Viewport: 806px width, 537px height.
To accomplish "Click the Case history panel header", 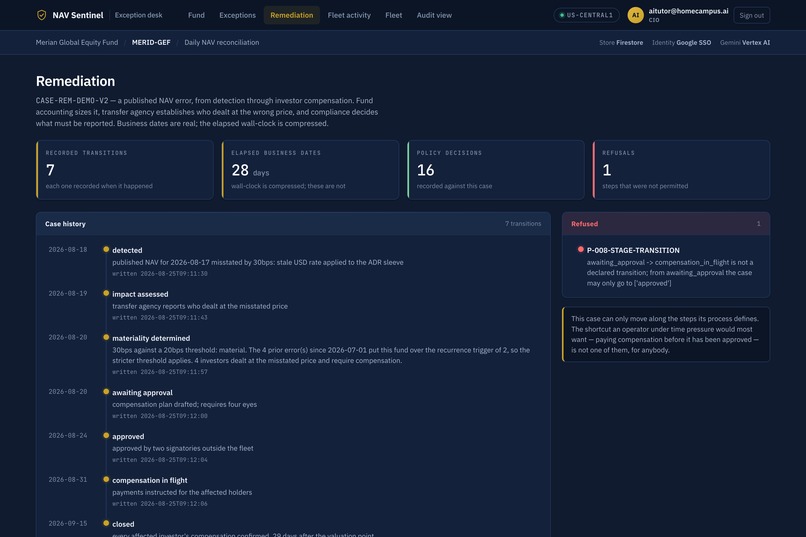I will click(x=293, y=224).
